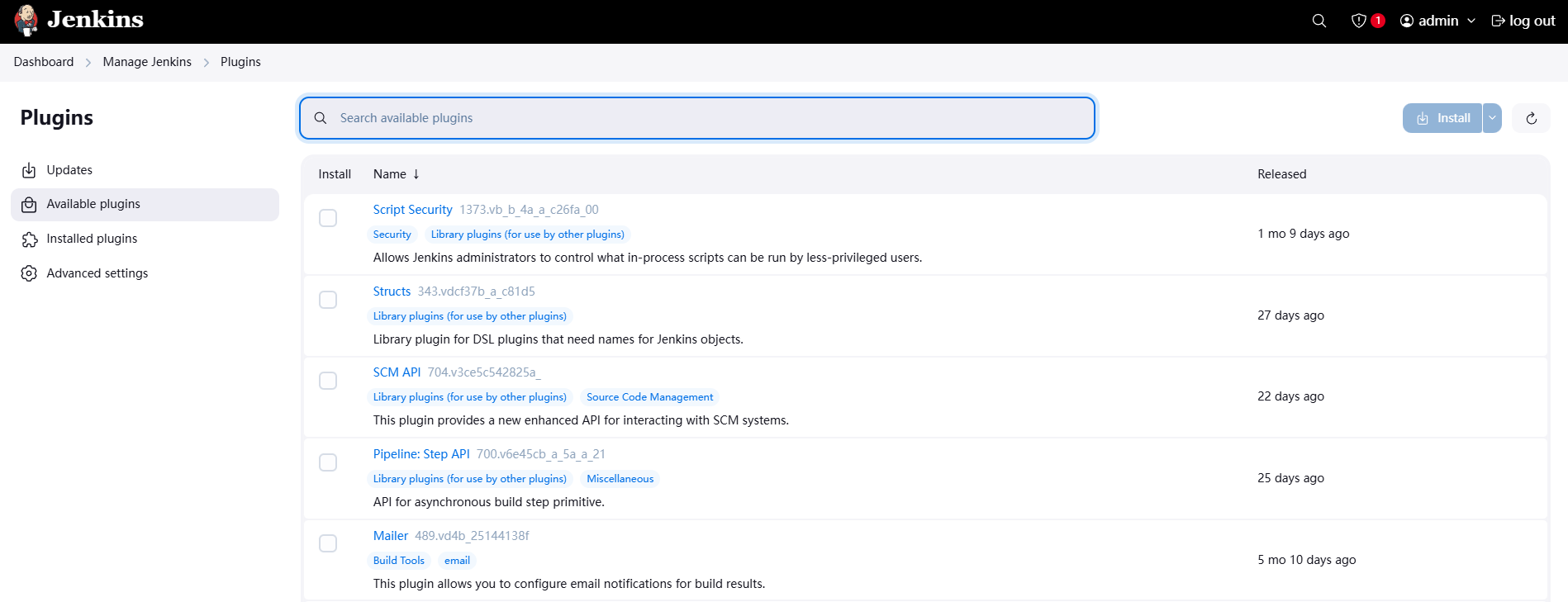This screenshot has width=1568, height=602.
Task: Open the security shield warnings icon
Action: pyautogui.click(x=1358, y=21)
